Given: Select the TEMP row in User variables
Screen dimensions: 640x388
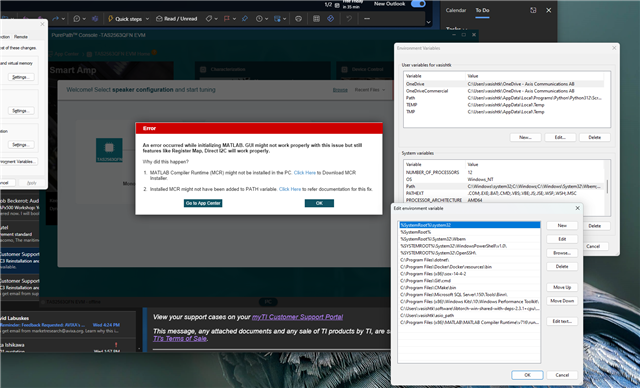Looking at the screenshot, I should coord(504,105).
